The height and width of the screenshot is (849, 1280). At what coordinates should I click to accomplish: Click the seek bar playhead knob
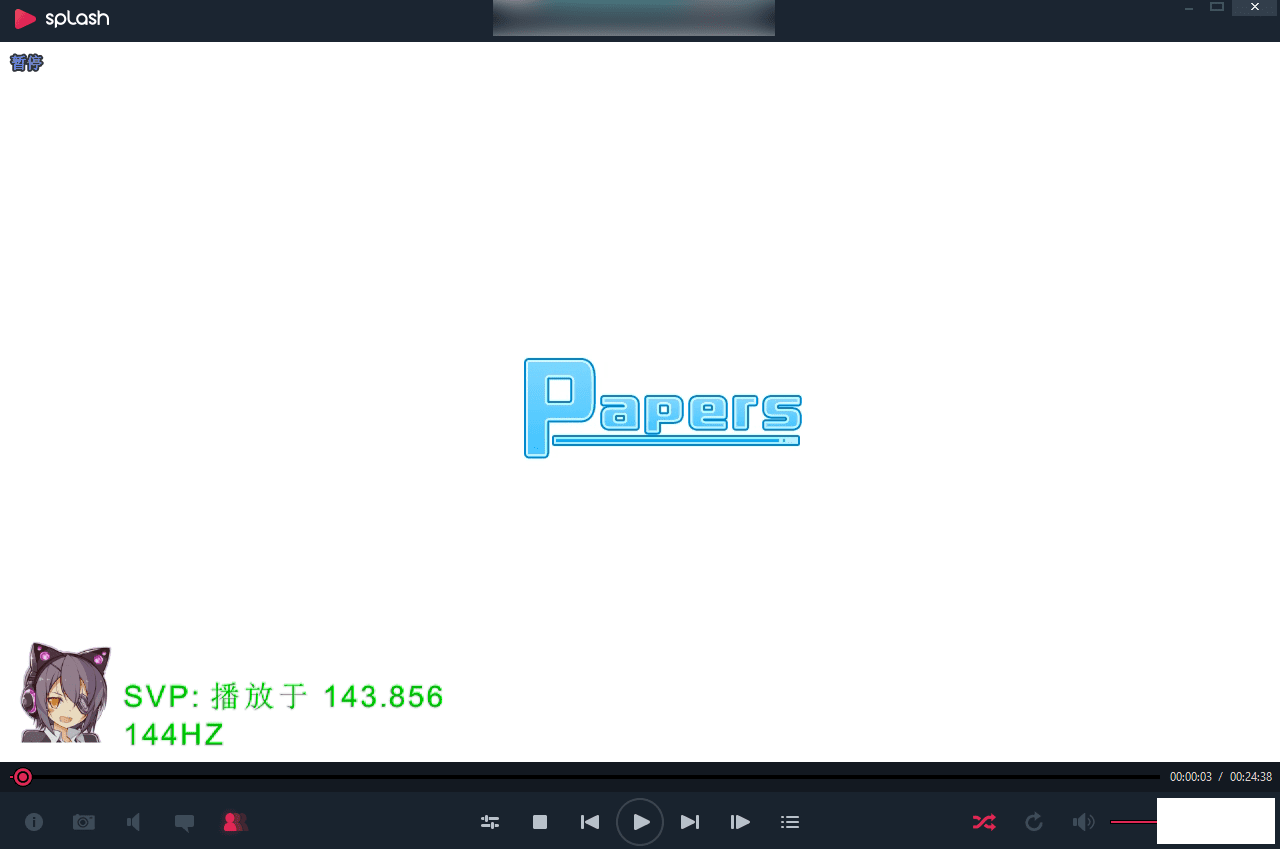[22, 777]
